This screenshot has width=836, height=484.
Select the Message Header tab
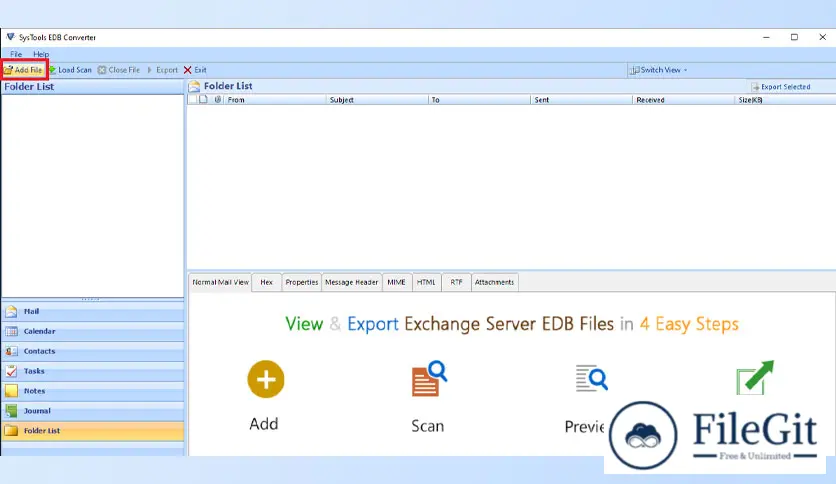pyautogui.click(x=352, y=282)
